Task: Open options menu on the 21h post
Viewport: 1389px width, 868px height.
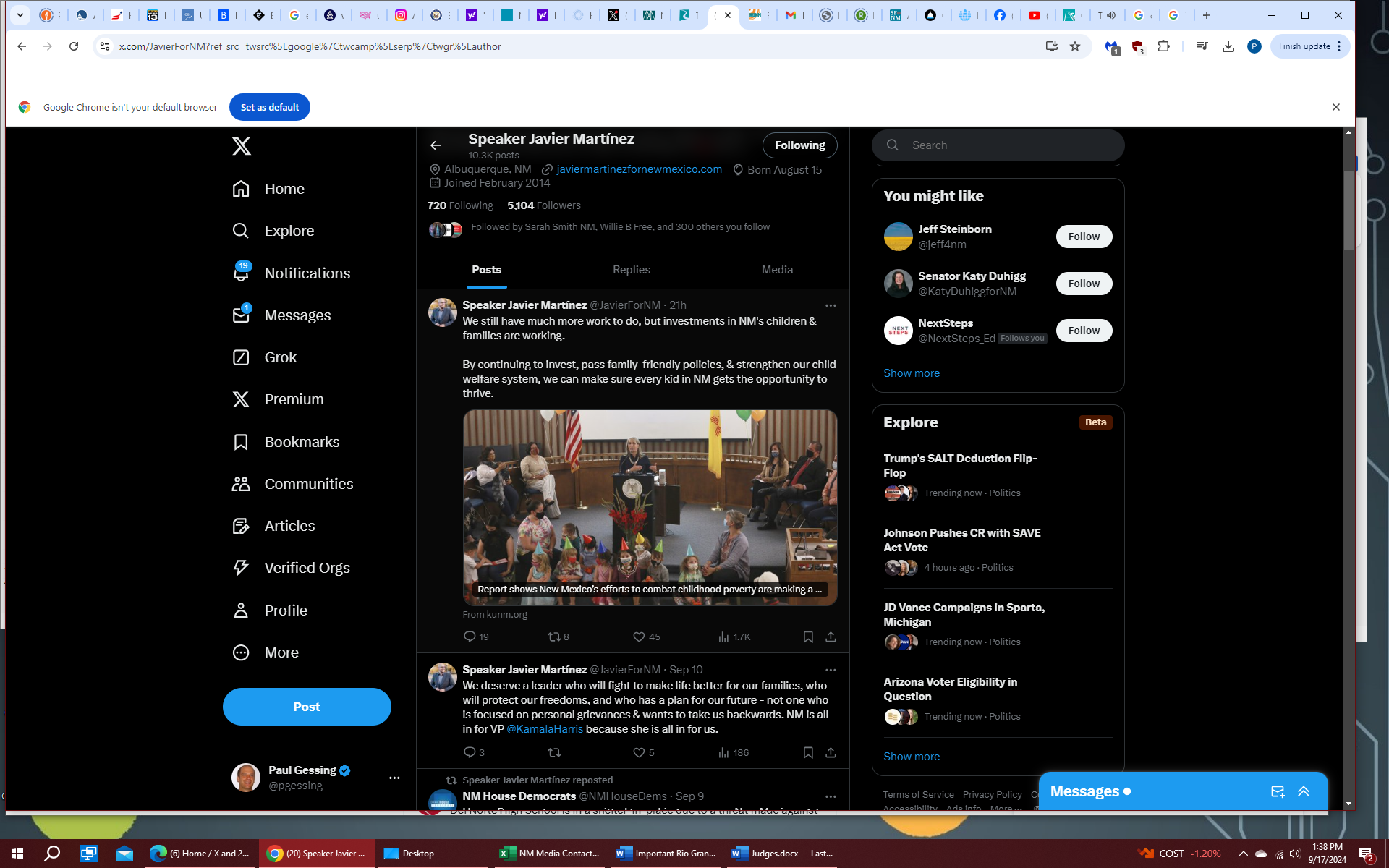Action: [831, 305]
